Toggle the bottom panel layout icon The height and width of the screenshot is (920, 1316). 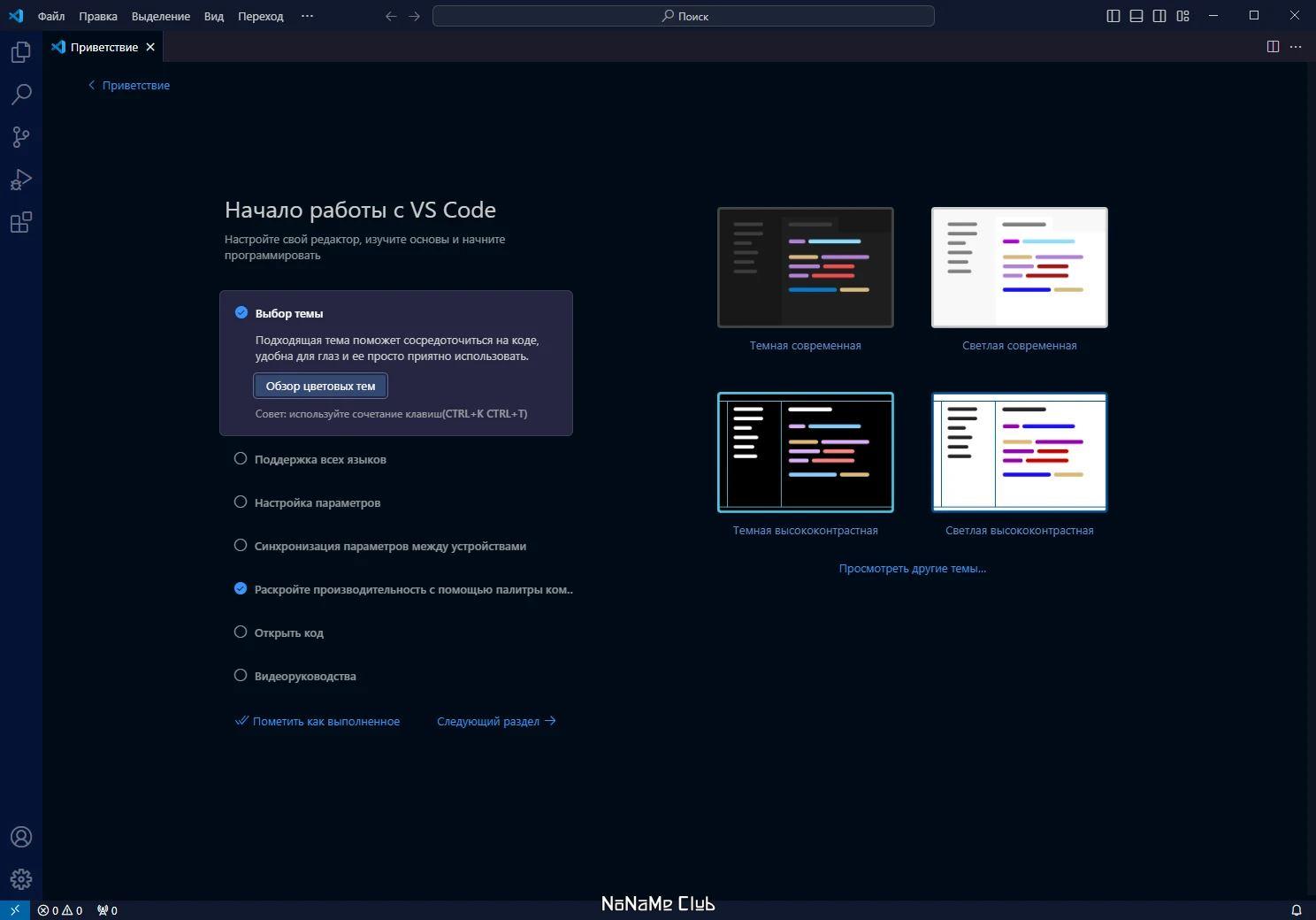point(1136,16)
